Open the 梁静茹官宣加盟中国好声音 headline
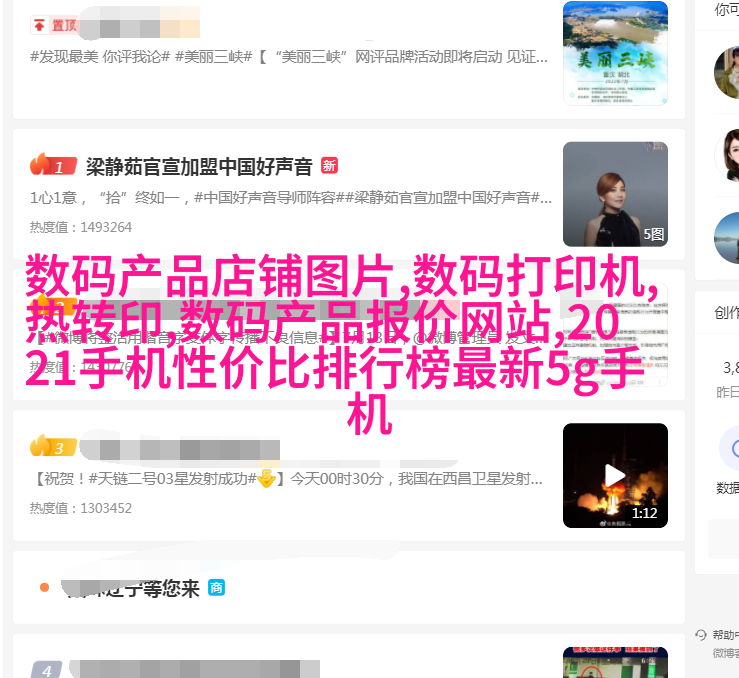The height and width of the screenshot is (678, 739). [199, 167]
